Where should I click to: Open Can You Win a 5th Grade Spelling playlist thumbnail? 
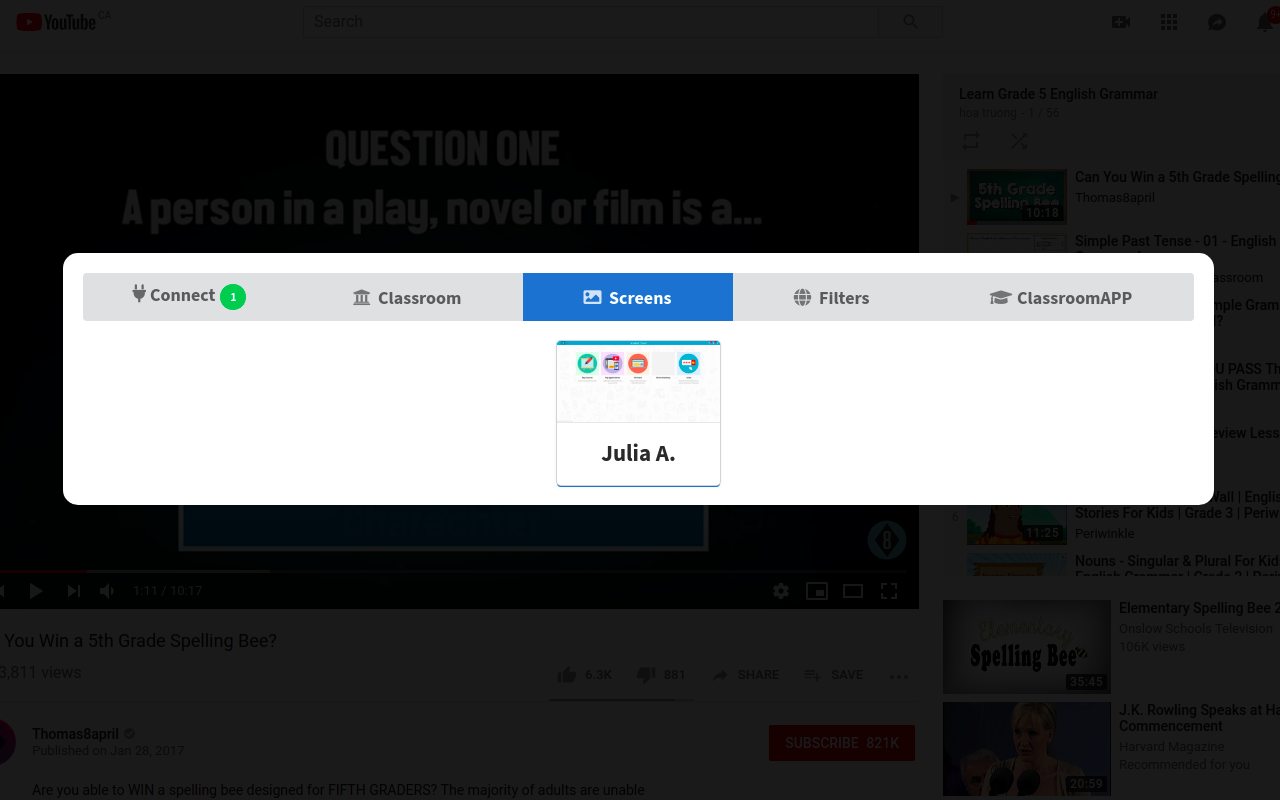pos(1016,196)
